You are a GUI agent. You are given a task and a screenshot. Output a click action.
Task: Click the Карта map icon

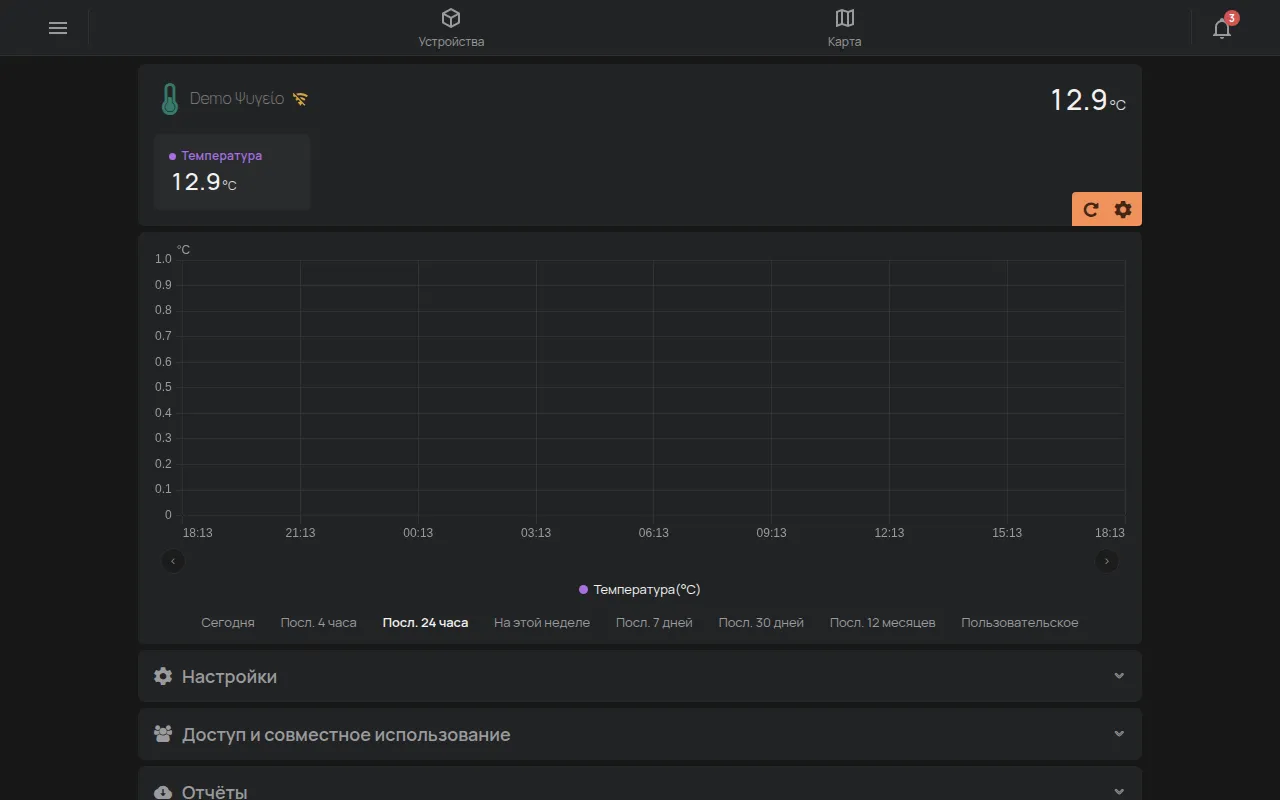(845, 18)
